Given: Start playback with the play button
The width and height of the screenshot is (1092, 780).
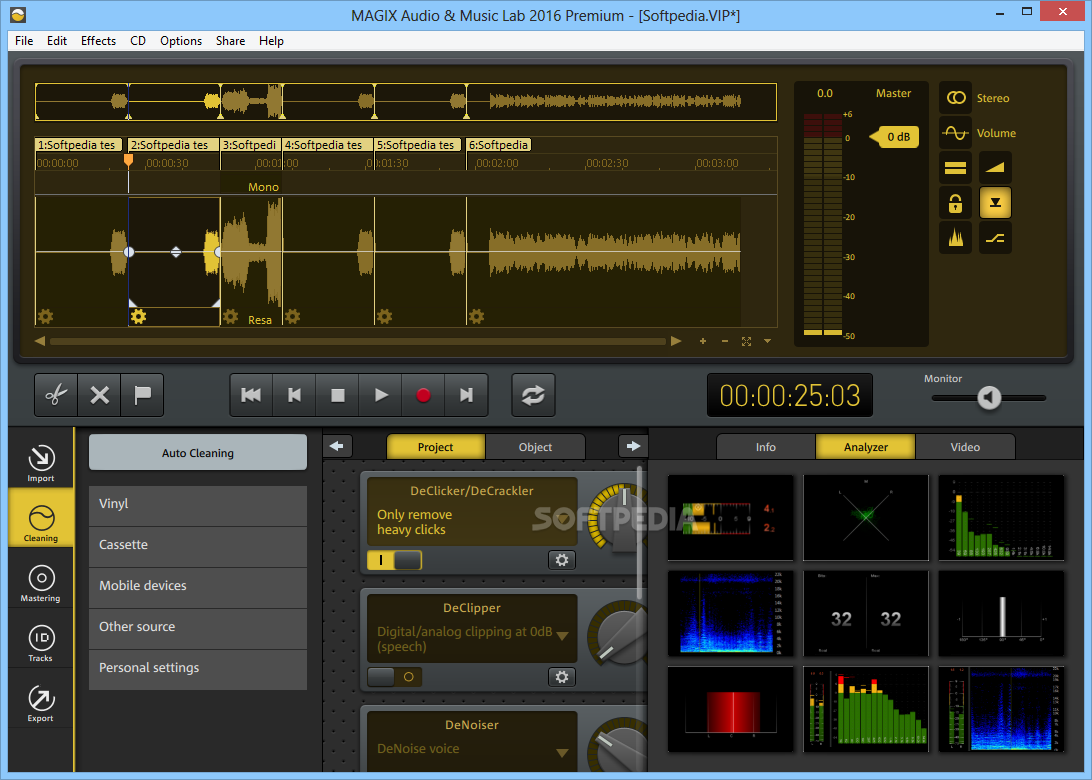Looking at the screenshot, I should tap(381, 395).
